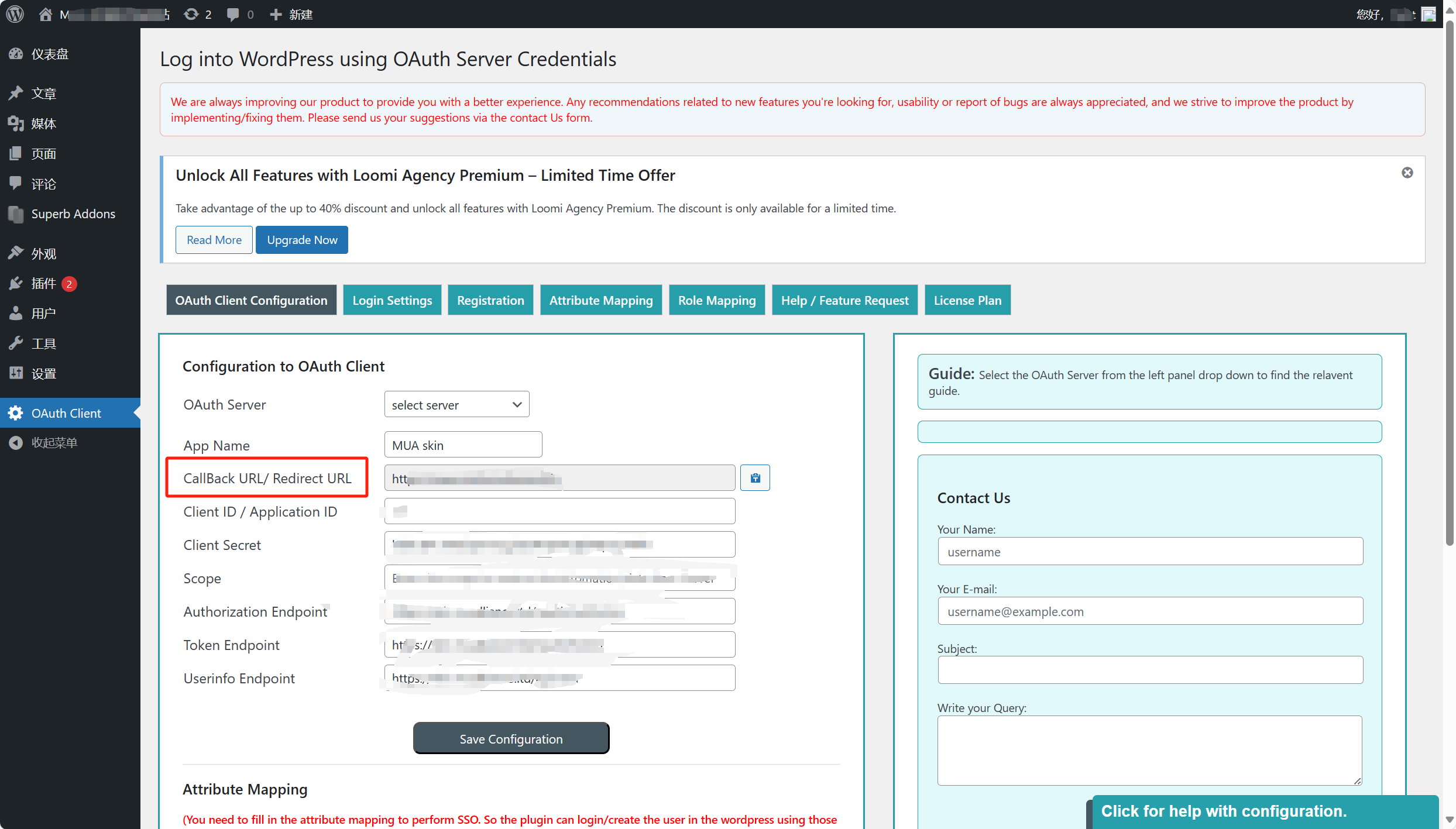
Task: Click the scrollbar down arrow
Action: coord(1450,820)
